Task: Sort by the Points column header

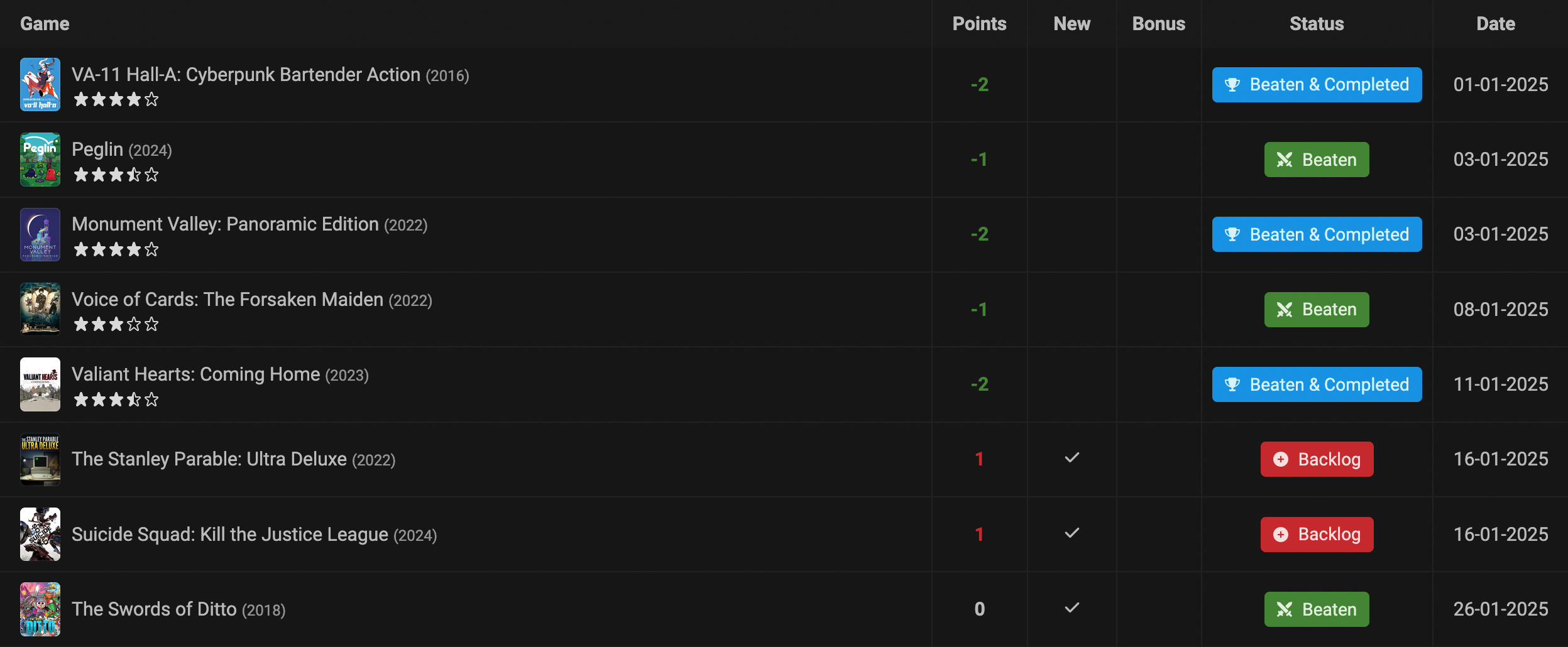Action: [x=979, y=24]
